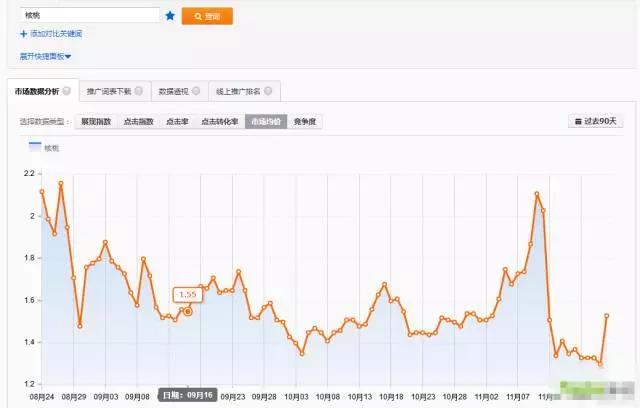Expand the 展开快捷面板 quick panel

45,56
